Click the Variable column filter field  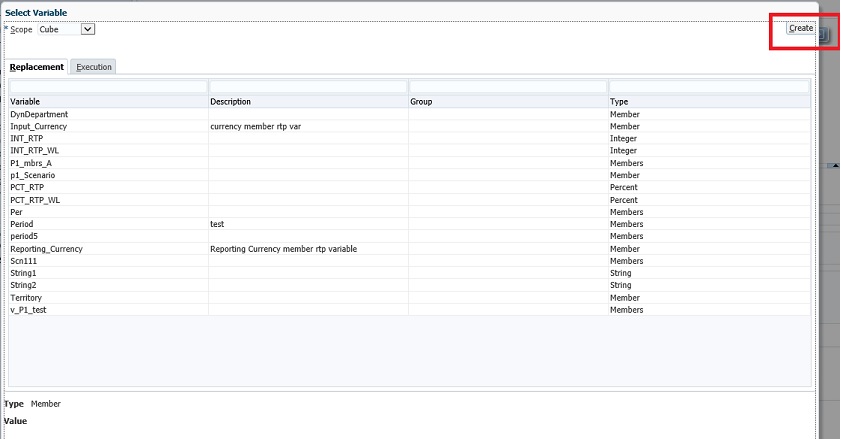point(108,87)
